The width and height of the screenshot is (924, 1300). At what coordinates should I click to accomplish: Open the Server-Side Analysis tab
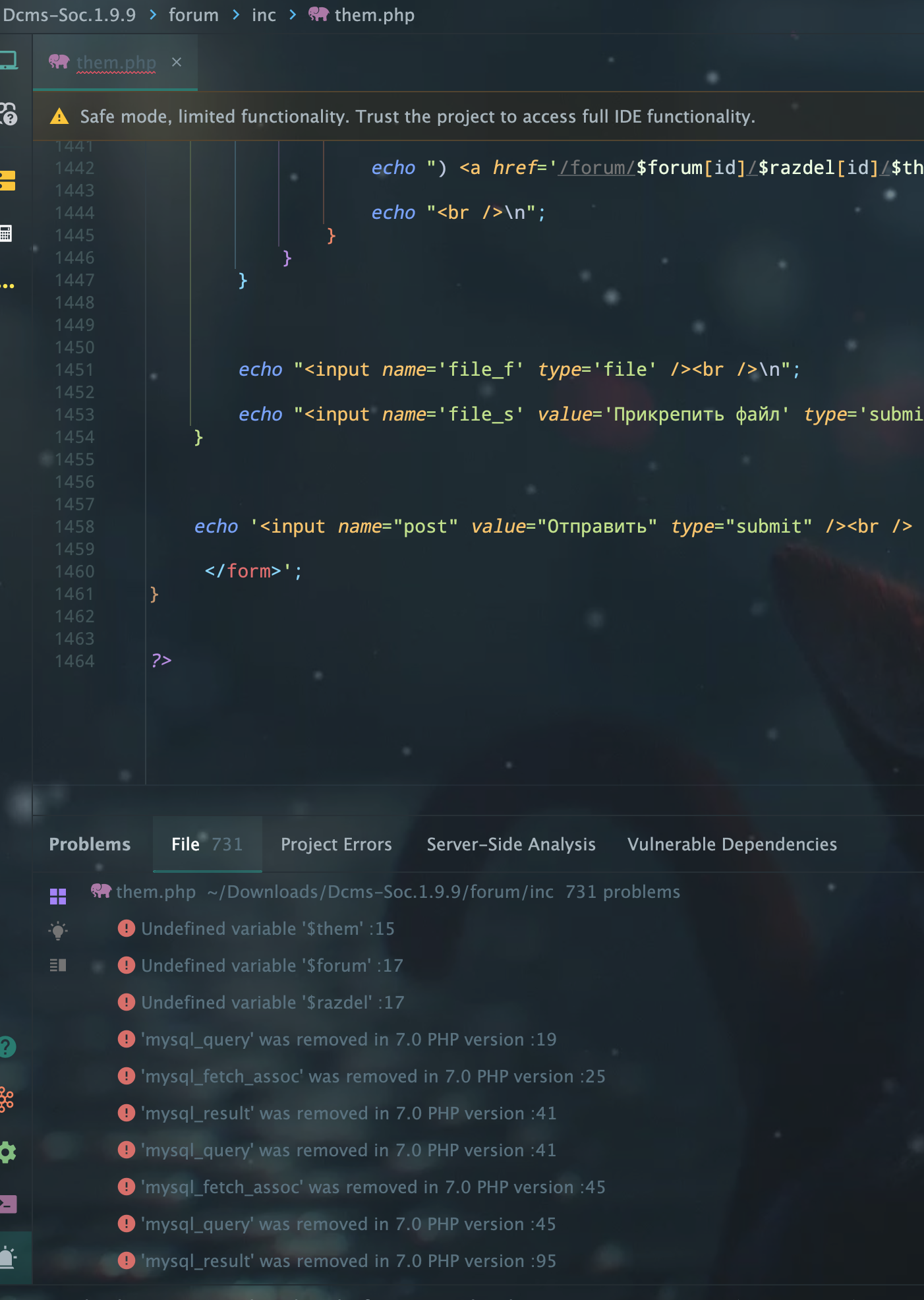(511, 844)
